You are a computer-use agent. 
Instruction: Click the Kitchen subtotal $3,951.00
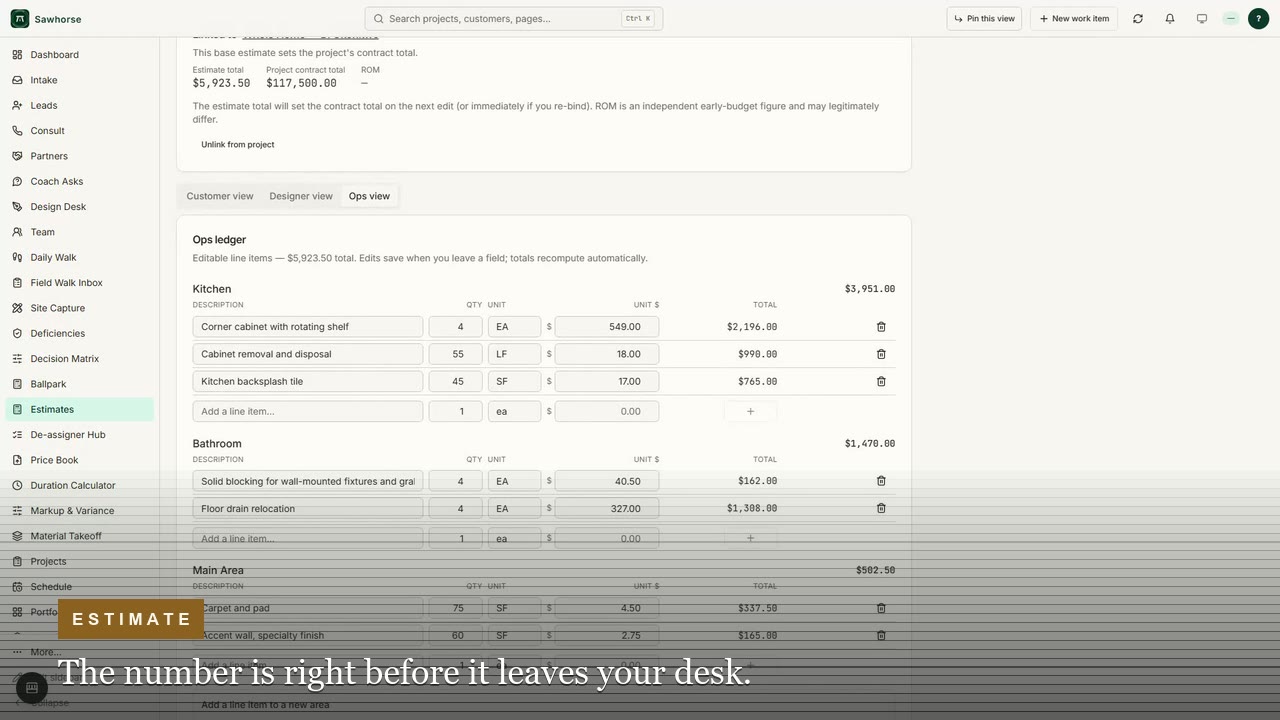[870, 289]
